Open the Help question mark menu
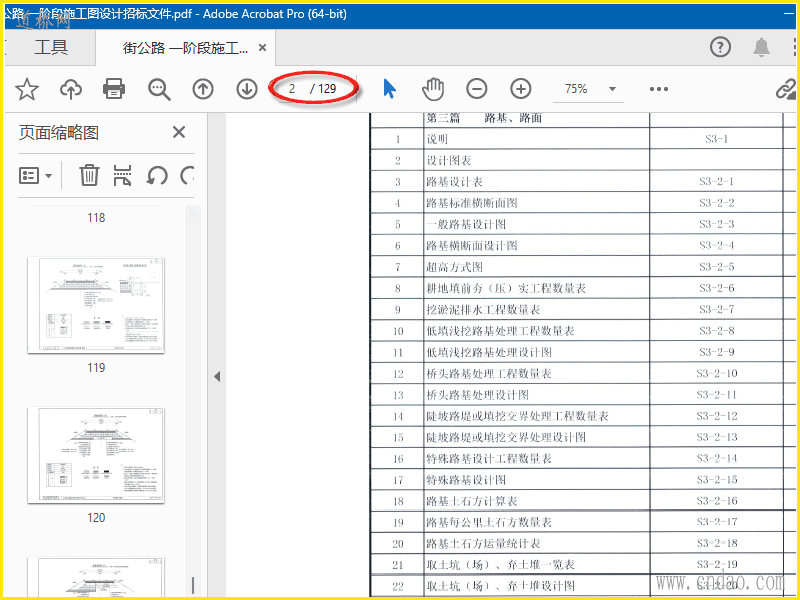800x600 pixels. coord(720,47)
